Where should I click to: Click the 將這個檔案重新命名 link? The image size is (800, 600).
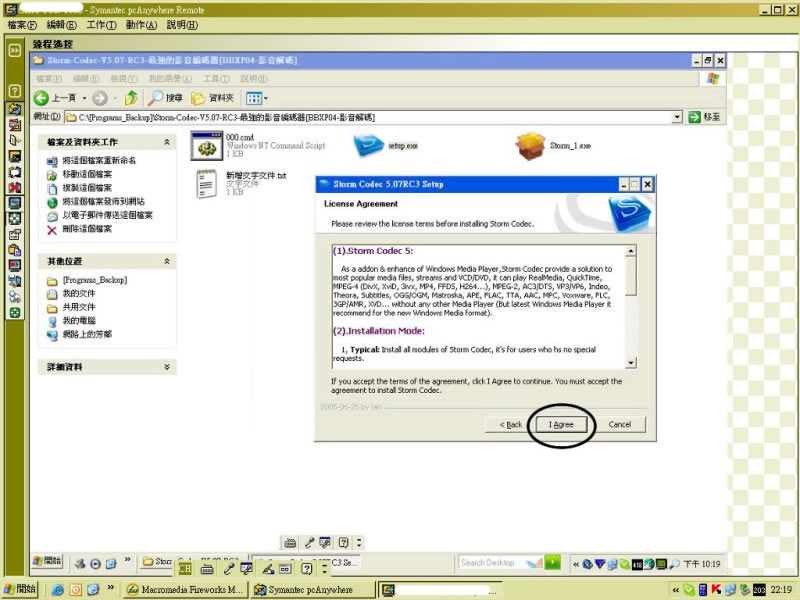click(99, 161)
